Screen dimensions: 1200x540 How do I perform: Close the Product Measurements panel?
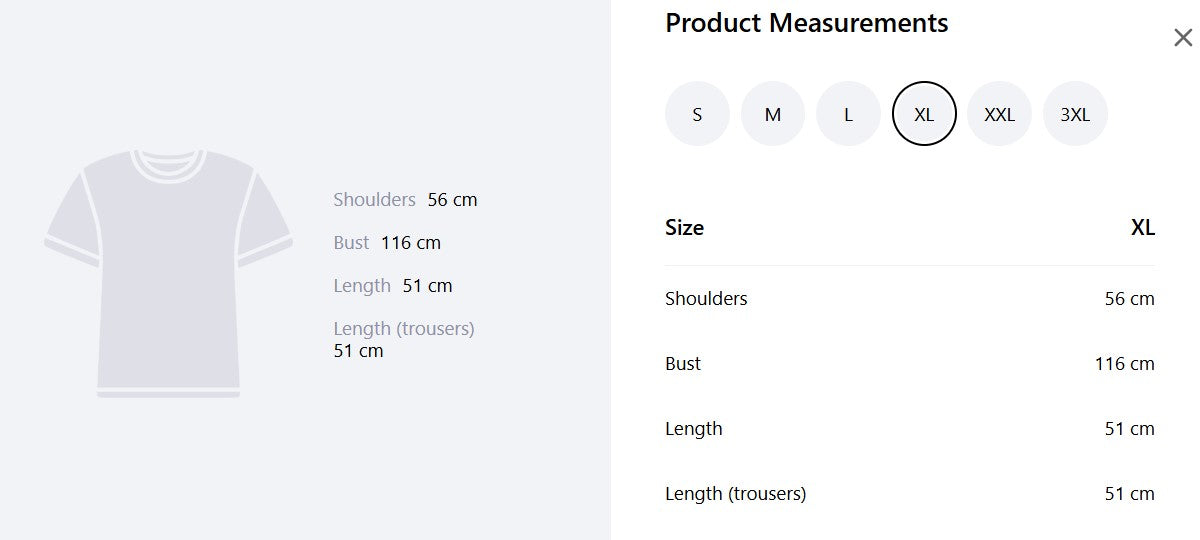click(1183, 38)
